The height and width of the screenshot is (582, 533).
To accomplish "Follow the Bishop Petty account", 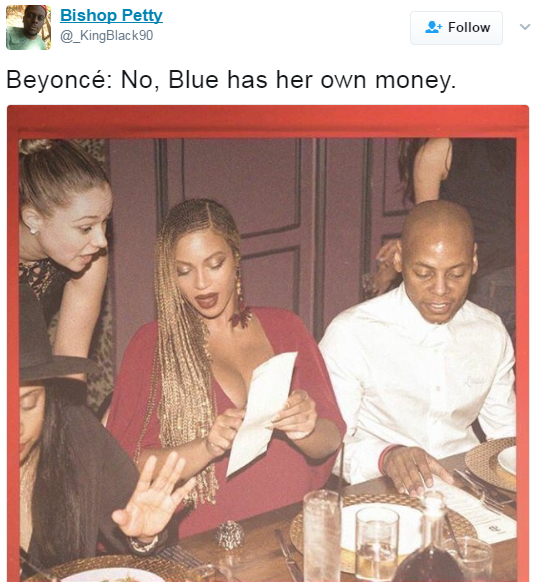I will pyautogui.click(x=456, y=28).
